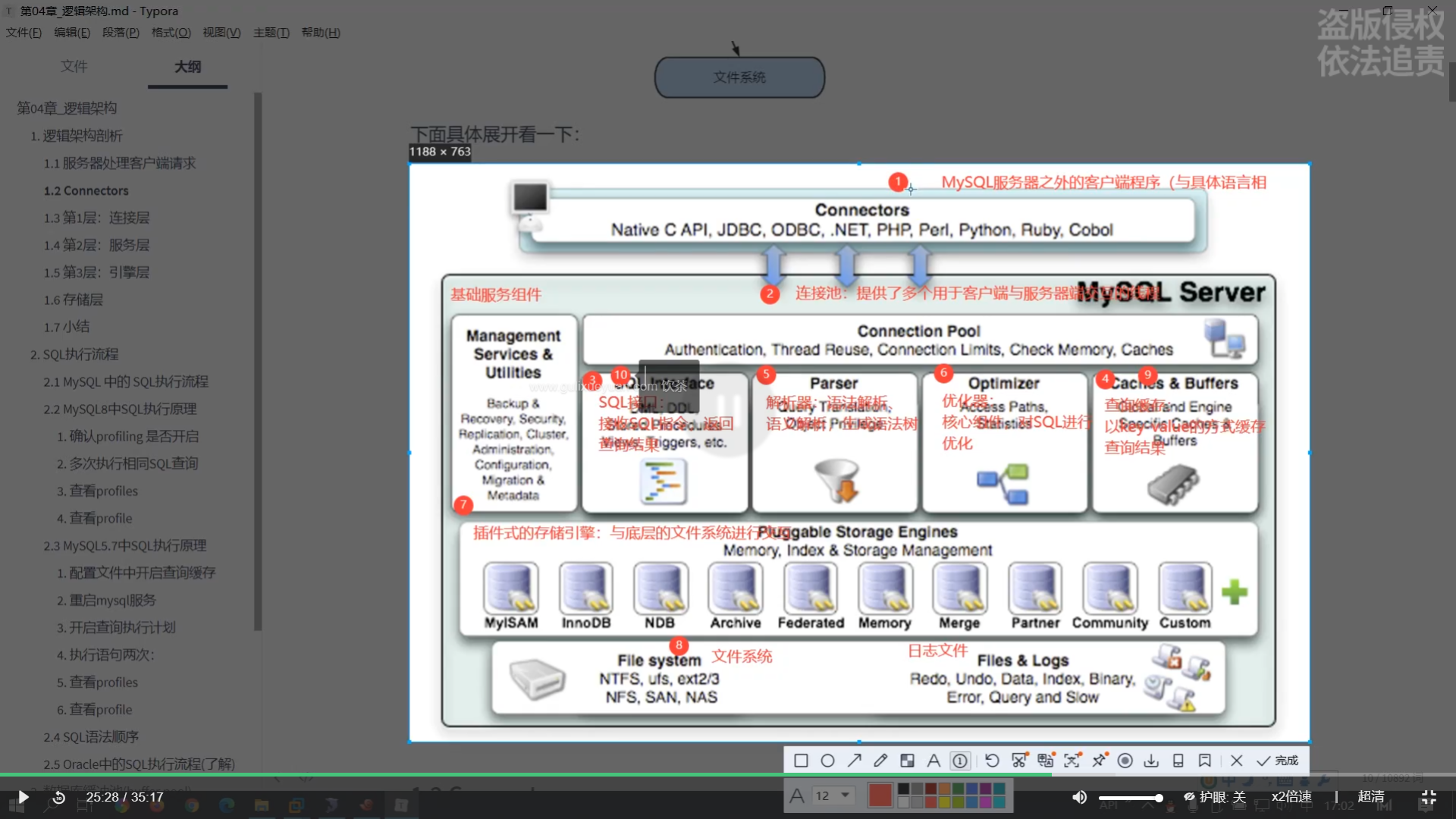This screenshot has width=1456, height=819.
Task: Pin the screenshot to screen
Action: tap(1099, 761)
